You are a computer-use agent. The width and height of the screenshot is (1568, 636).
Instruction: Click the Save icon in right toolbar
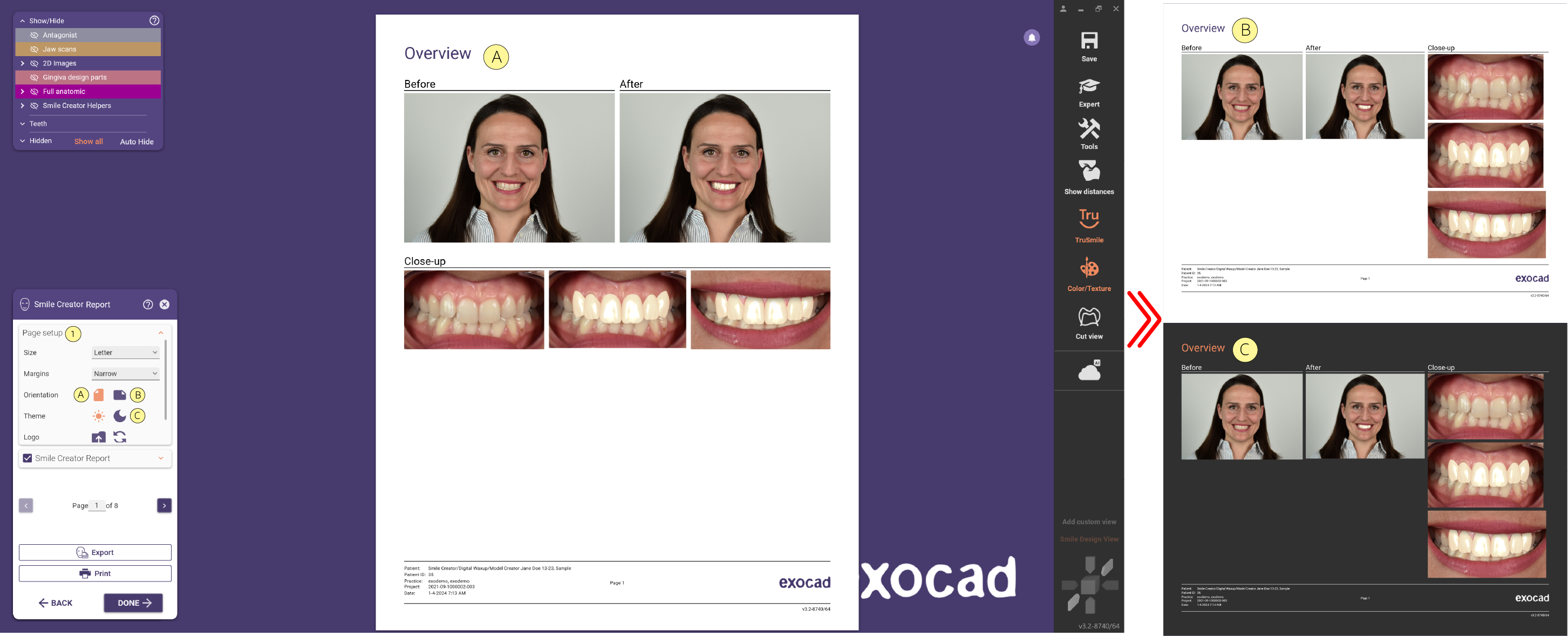1088,41
